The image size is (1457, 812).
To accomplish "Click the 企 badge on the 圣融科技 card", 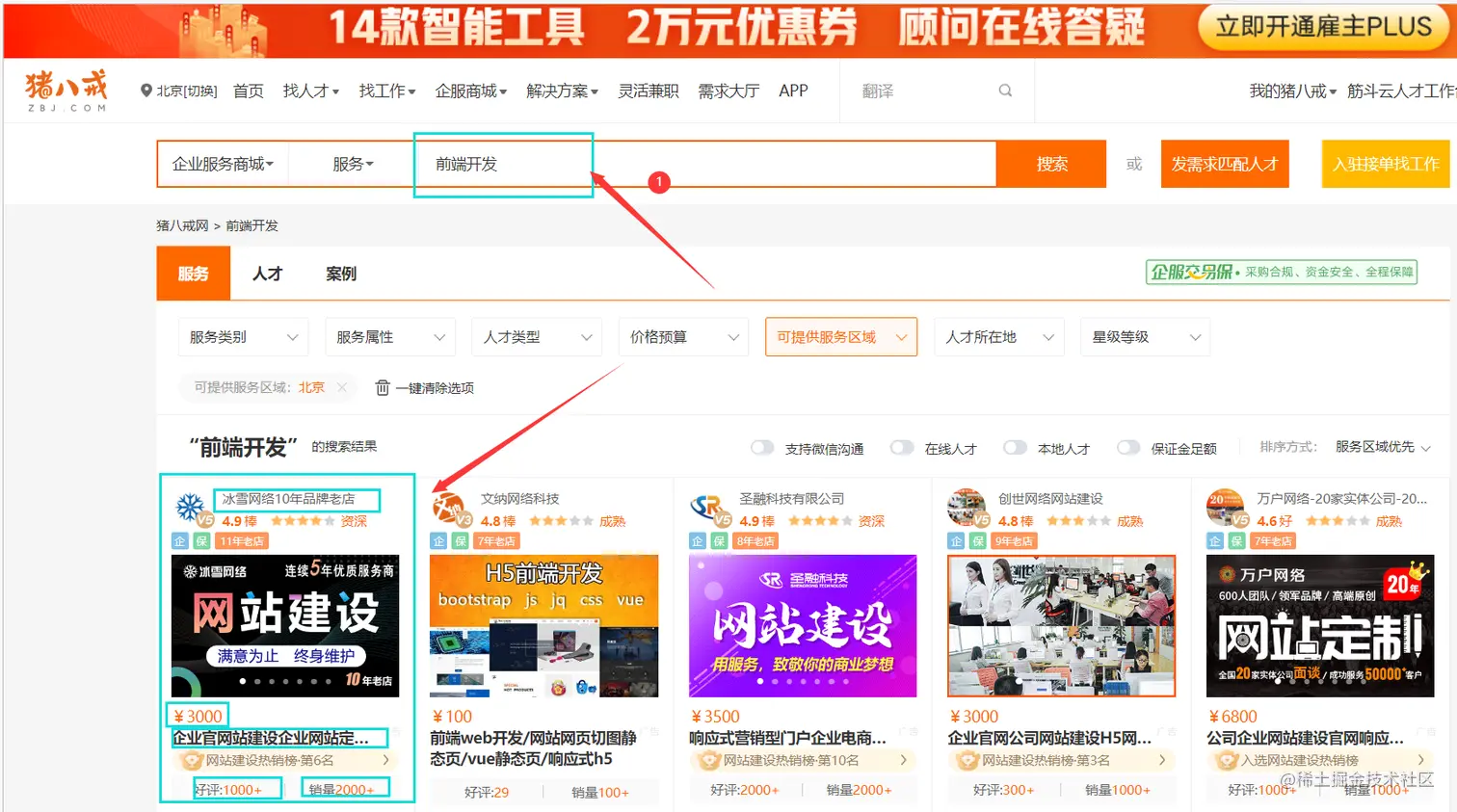I will pos(698,541).
